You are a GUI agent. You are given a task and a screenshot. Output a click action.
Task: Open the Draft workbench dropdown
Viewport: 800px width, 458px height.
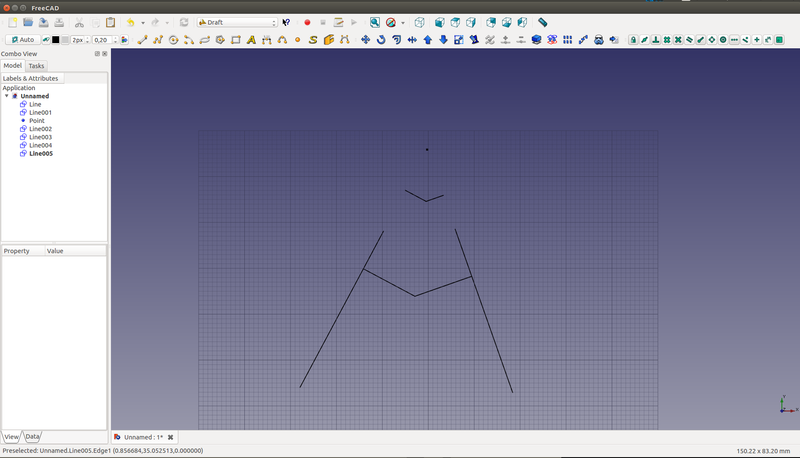pos(238,21)
